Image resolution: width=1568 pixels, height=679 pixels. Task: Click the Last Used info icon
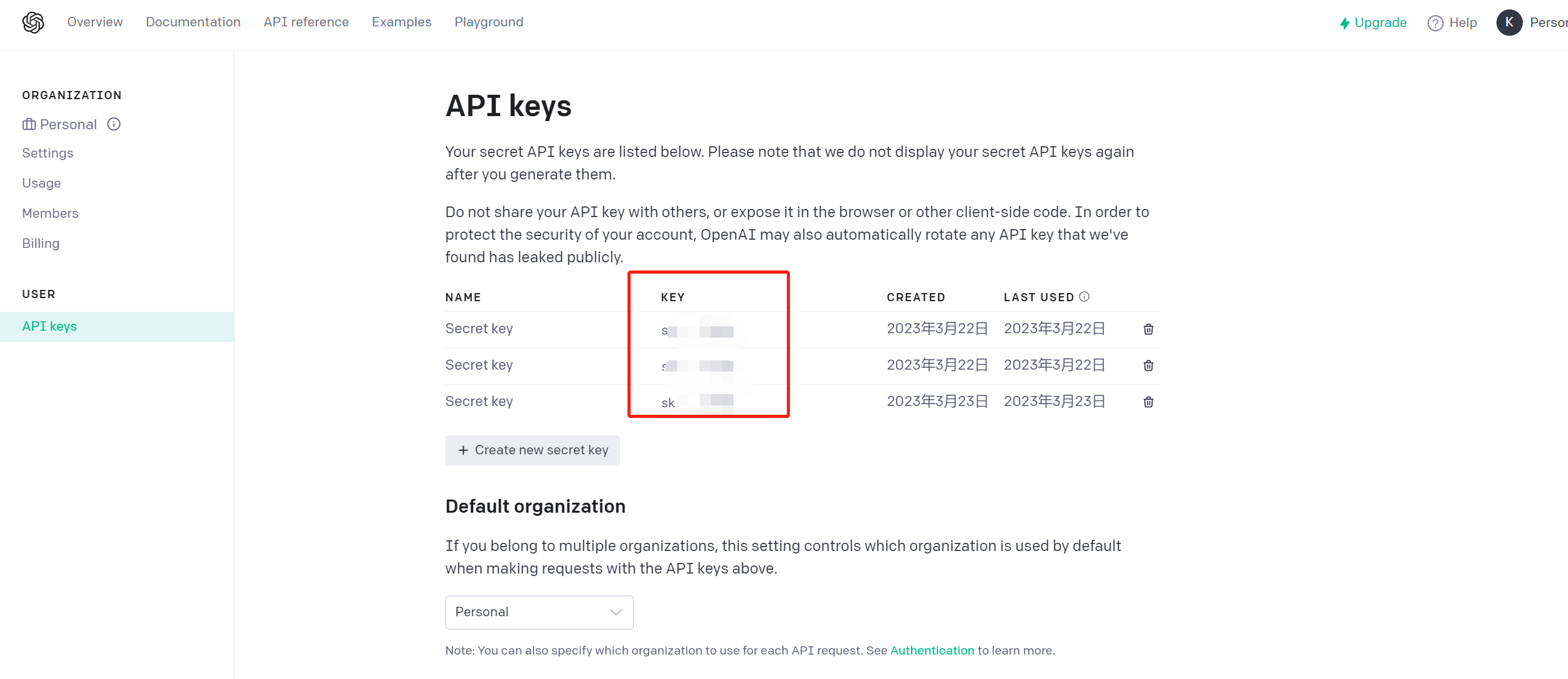click(1084, 297)
